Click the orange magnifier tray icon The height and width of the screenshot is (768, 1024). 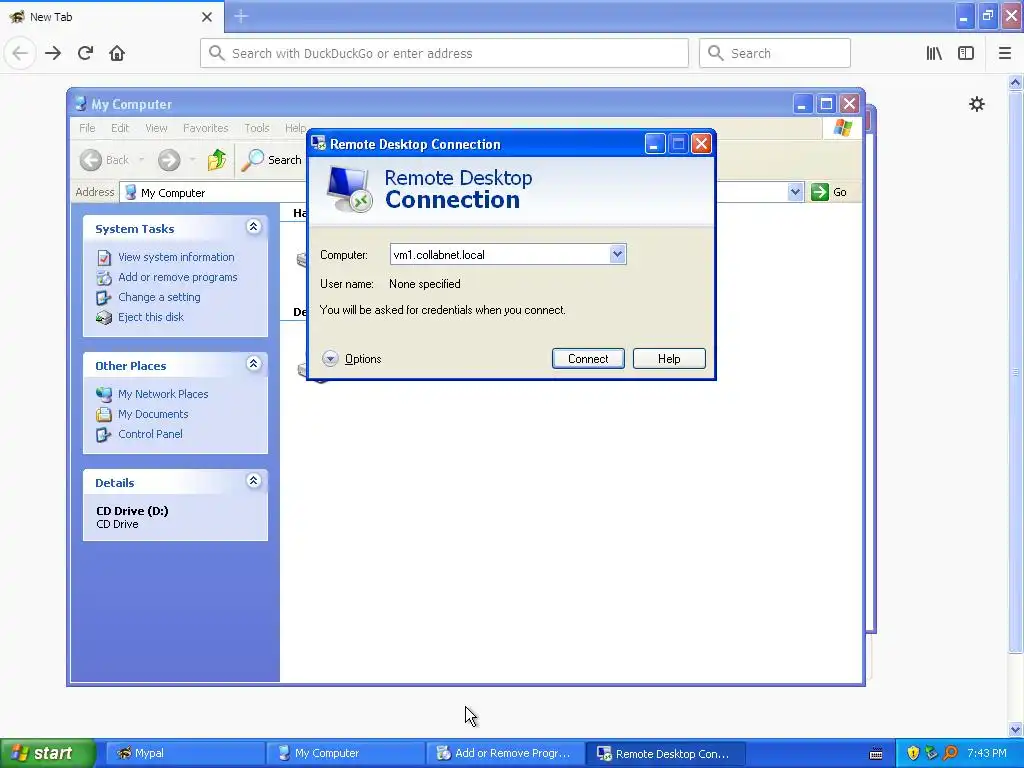pyautogui.click(x=950, y=753)
